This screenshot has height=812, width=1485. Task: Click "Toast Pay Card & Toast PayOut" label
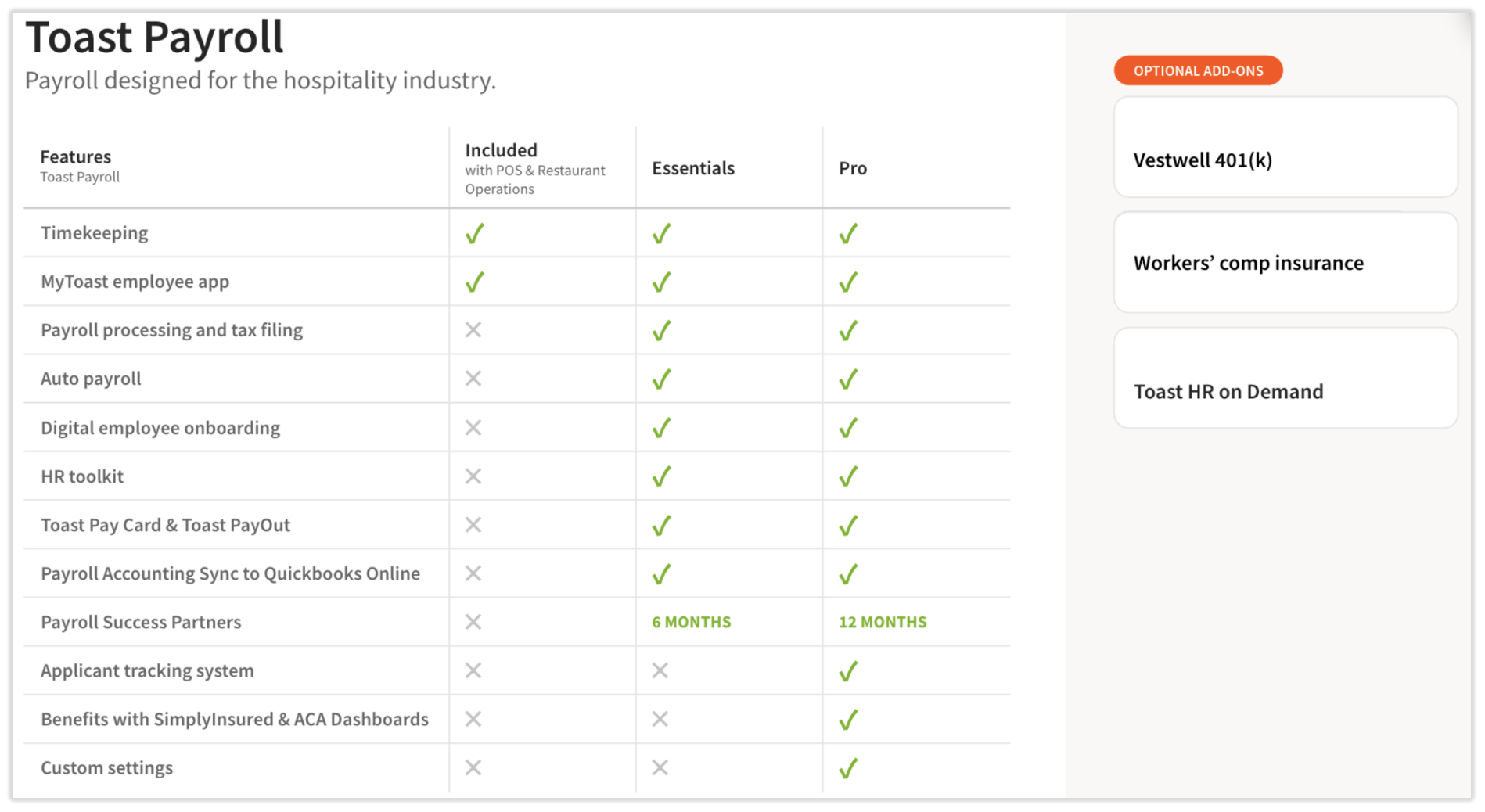[166, 525]
